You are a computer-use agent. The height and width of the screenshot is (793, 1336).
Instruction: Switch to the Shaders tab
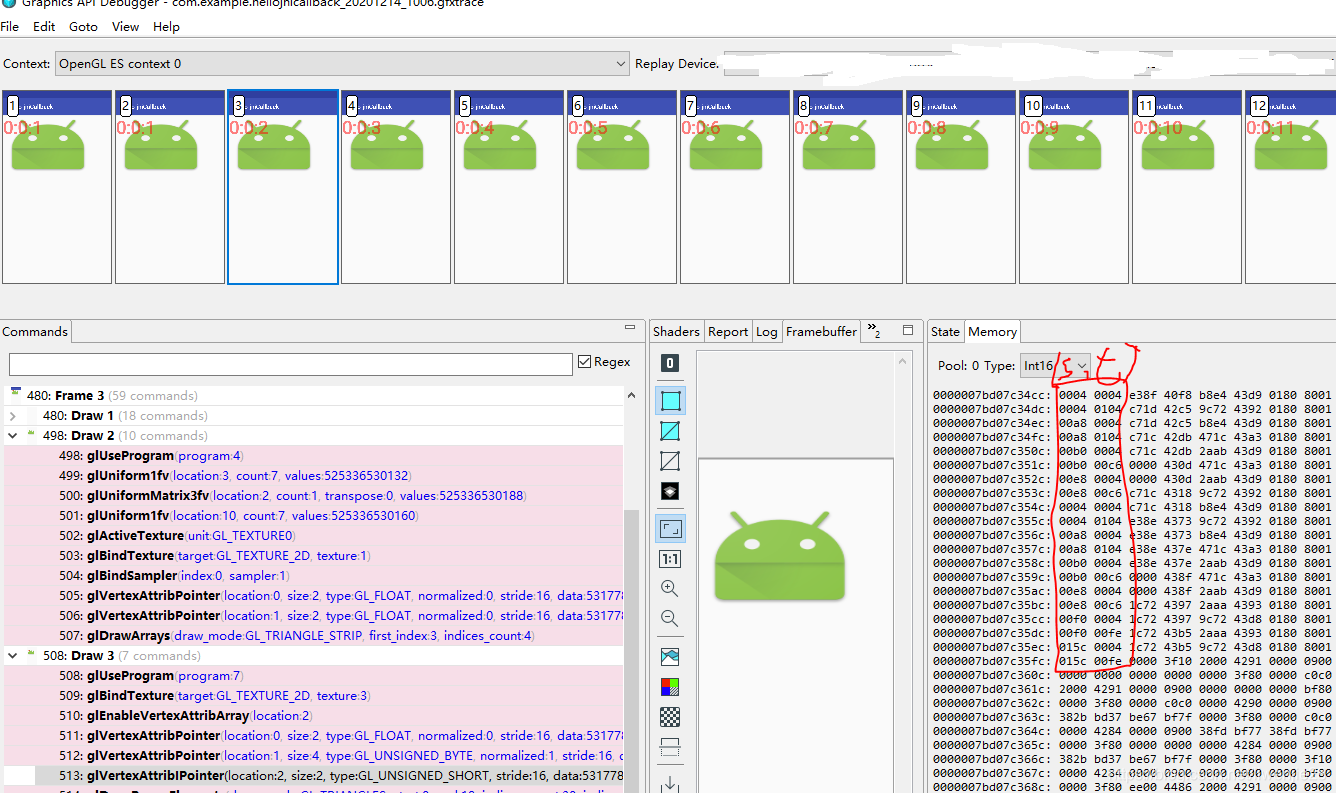pyautogui.click(x=676, y=331)
